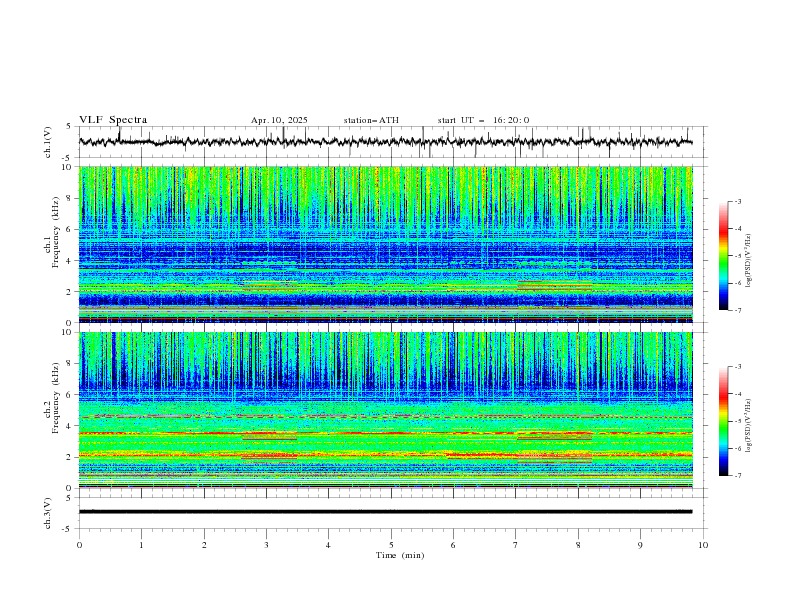Click the ch.1 spectrogram plot area

click(x=386, y=244)
